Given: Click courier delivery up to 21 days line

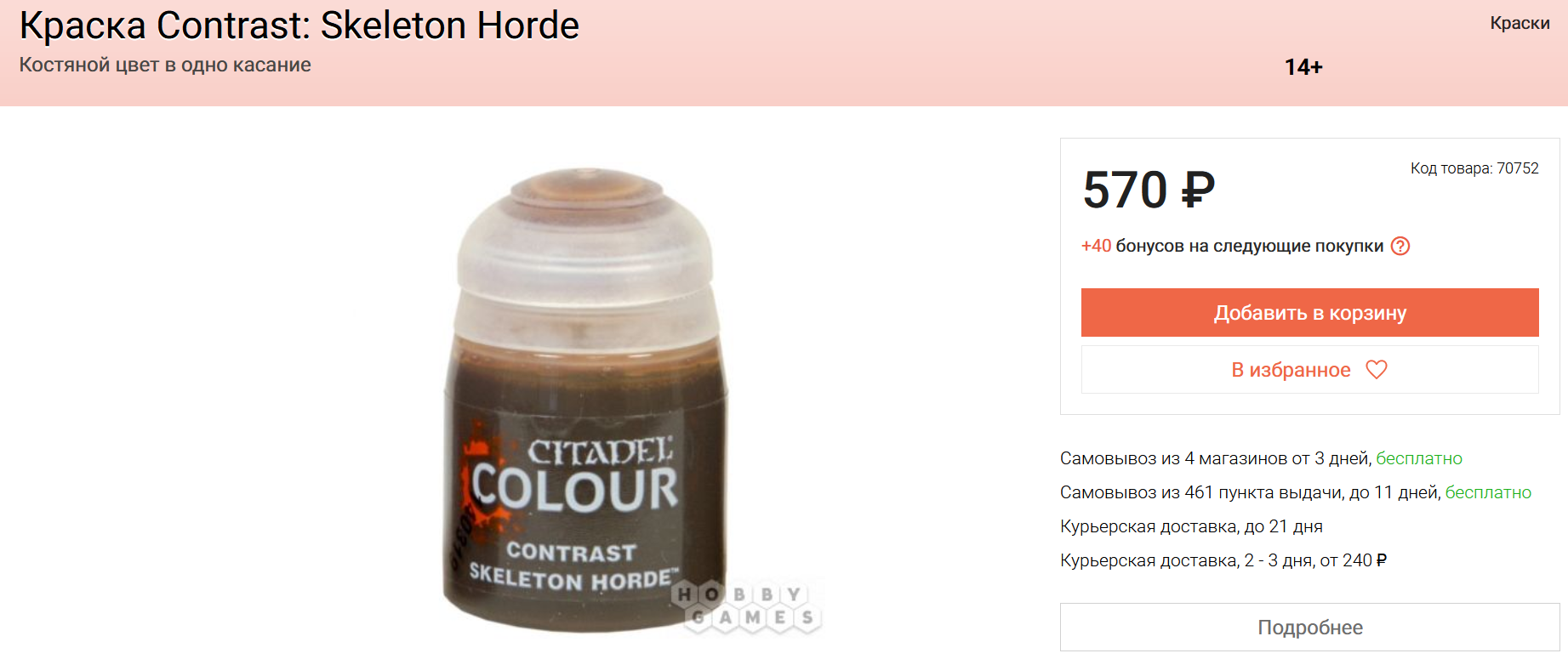Looking at the screenshot, I should pos(1191,526).
